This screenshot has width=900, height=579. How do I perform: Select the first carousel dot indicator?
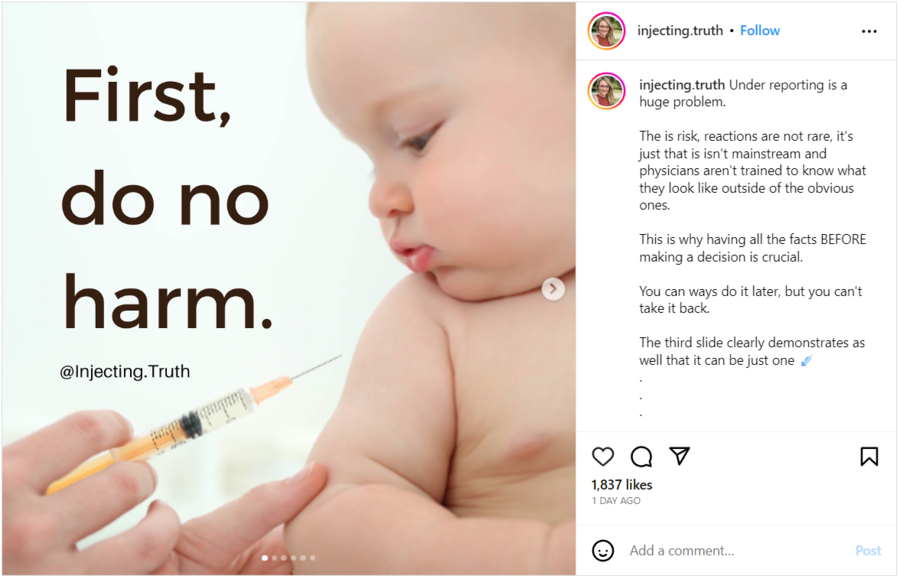click(x=265, y=558)
